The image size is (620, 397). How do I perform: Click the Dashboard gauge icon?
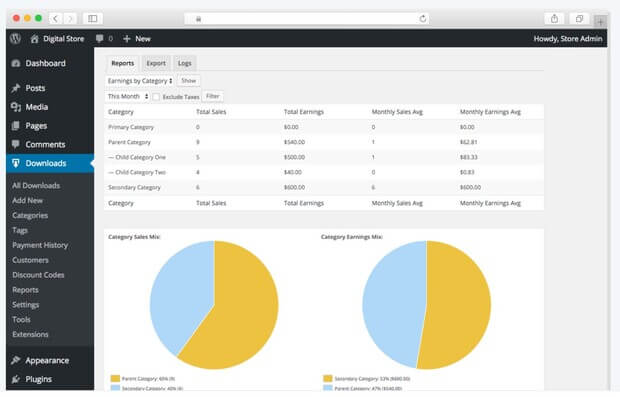[x=16, y=63]
